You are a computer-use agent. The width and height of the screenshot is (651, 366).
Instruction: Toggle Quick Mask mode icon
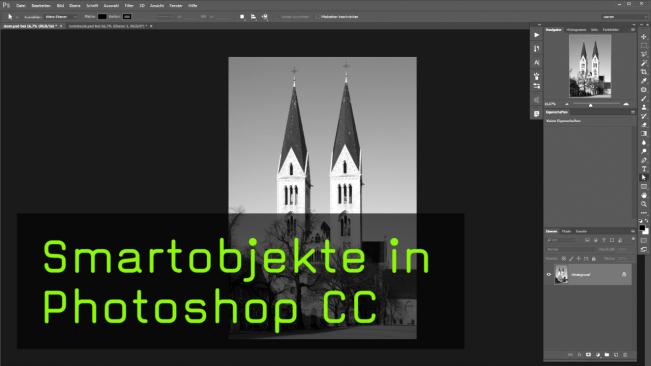pyautogui.click(x=644, y=241)
